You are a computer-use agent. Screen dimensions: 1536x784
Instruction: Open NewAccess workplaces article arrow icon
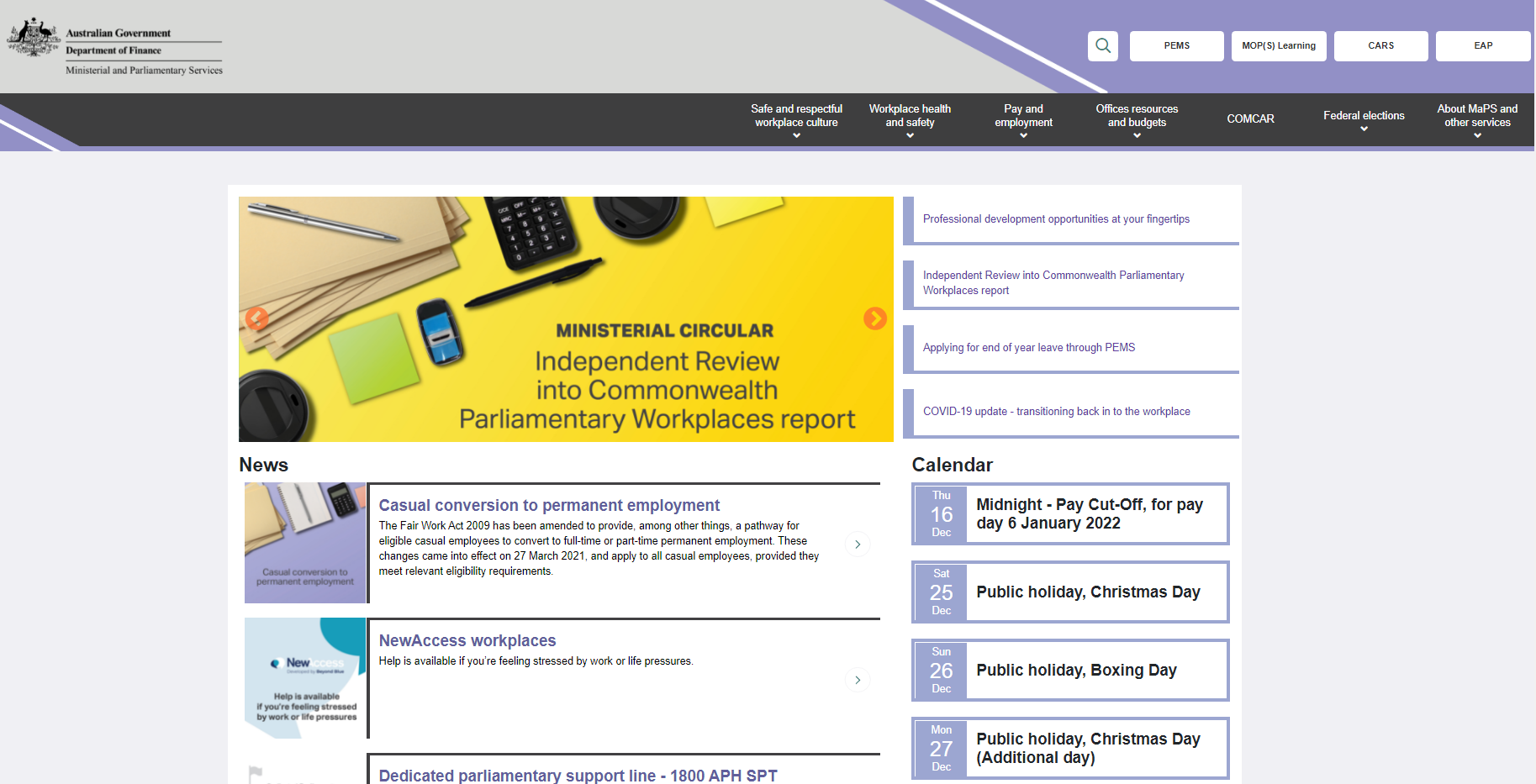(x=857, y=680)
